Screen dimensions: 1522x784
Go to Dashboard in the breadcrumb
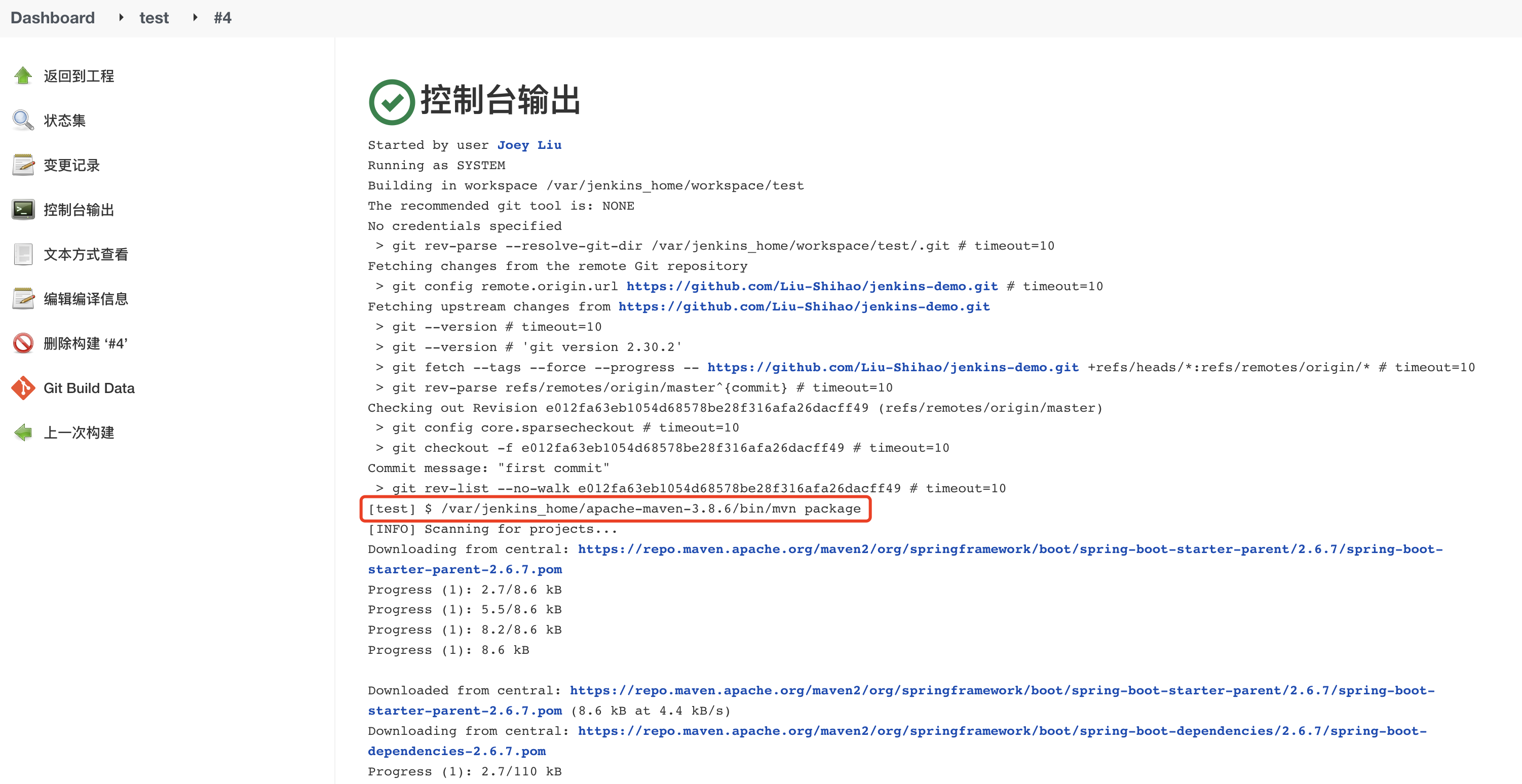click(x=53, y=18)
